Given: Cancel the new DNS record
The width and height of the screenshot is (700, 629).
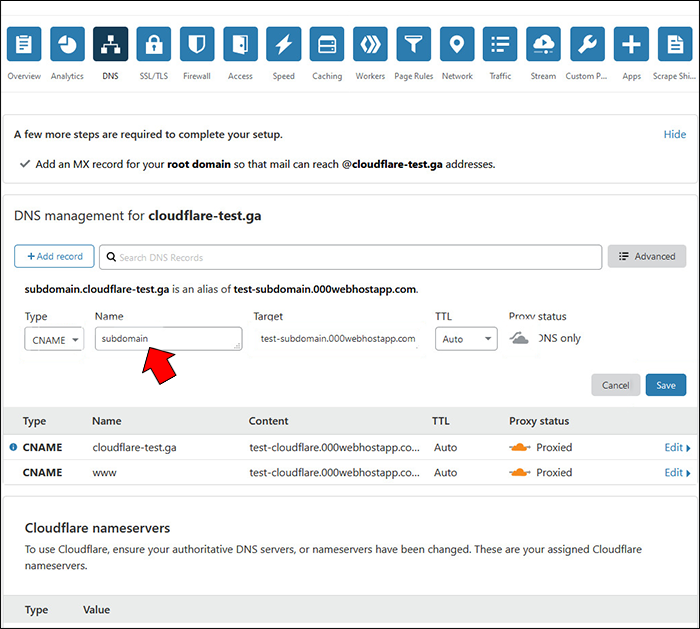Looking at the screenshot, I should point(616,385).
